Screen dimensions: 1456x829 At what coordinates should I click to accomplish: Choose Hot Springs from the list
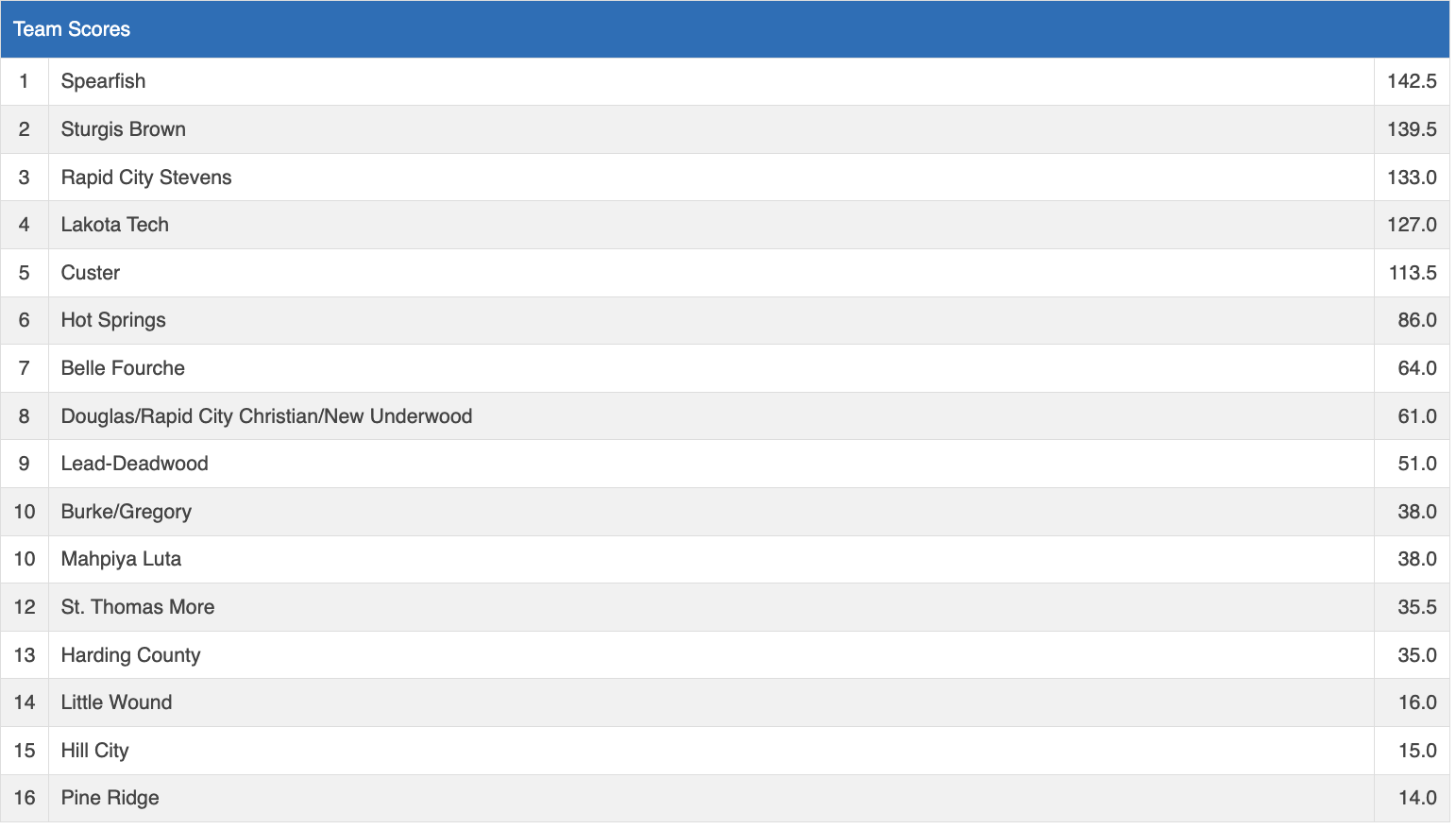coord(112,320)
